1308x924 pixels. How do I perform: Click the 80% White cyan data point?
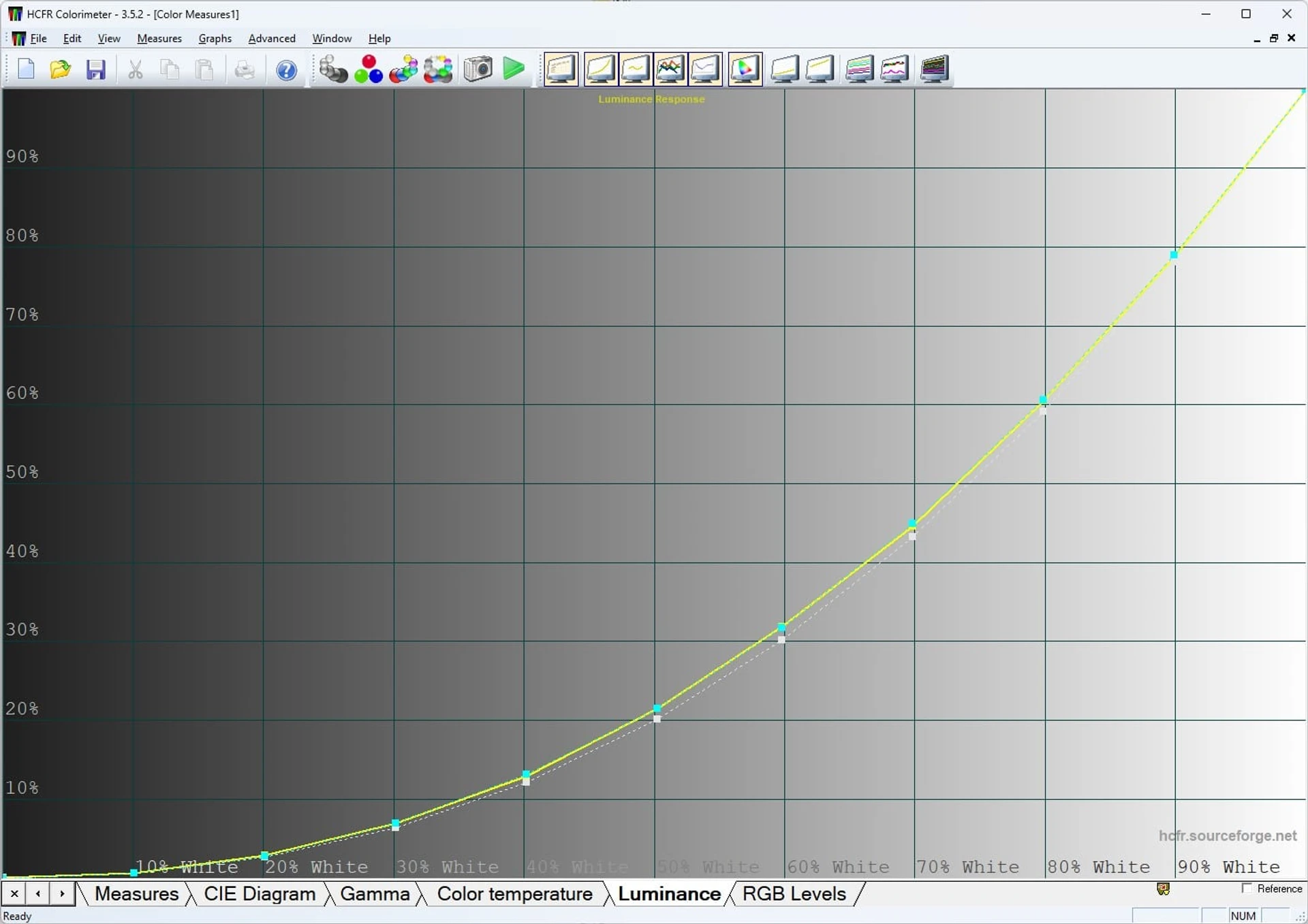(1043, 400)
